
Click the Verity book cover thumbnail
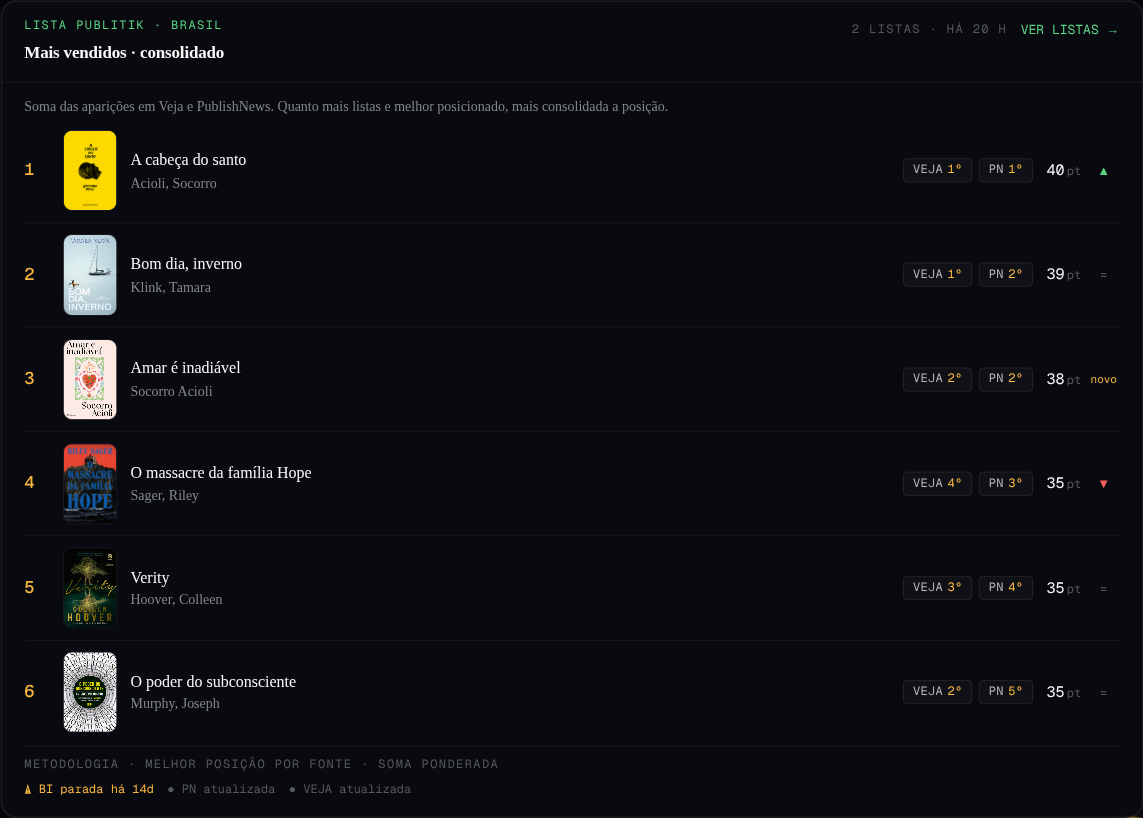pyautogui.click(x=90, y=588)
